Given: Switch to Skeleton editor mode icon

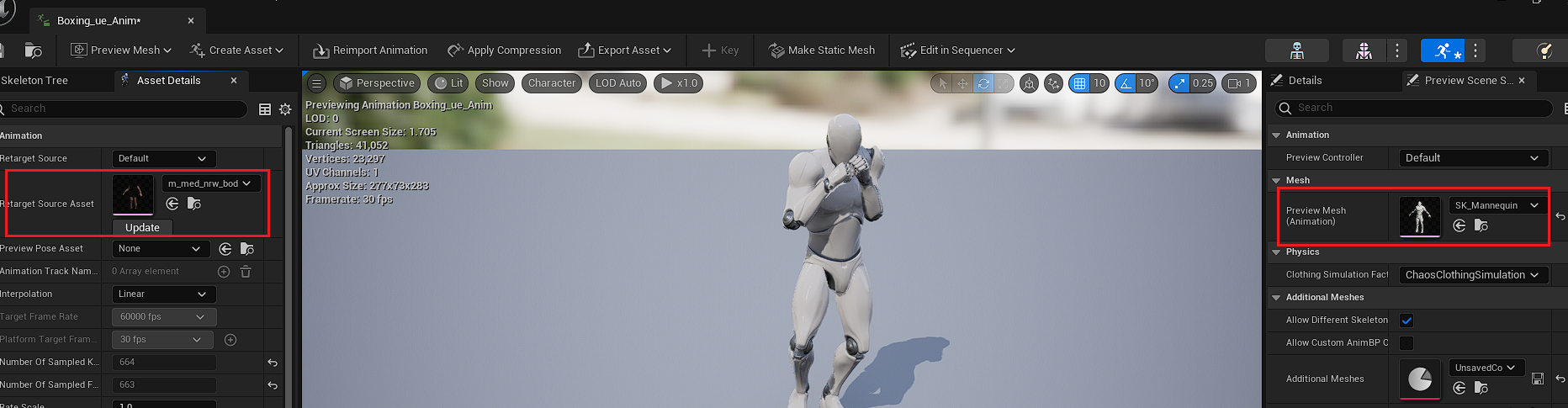Looking at the screenshot, I should (1297, 50).
